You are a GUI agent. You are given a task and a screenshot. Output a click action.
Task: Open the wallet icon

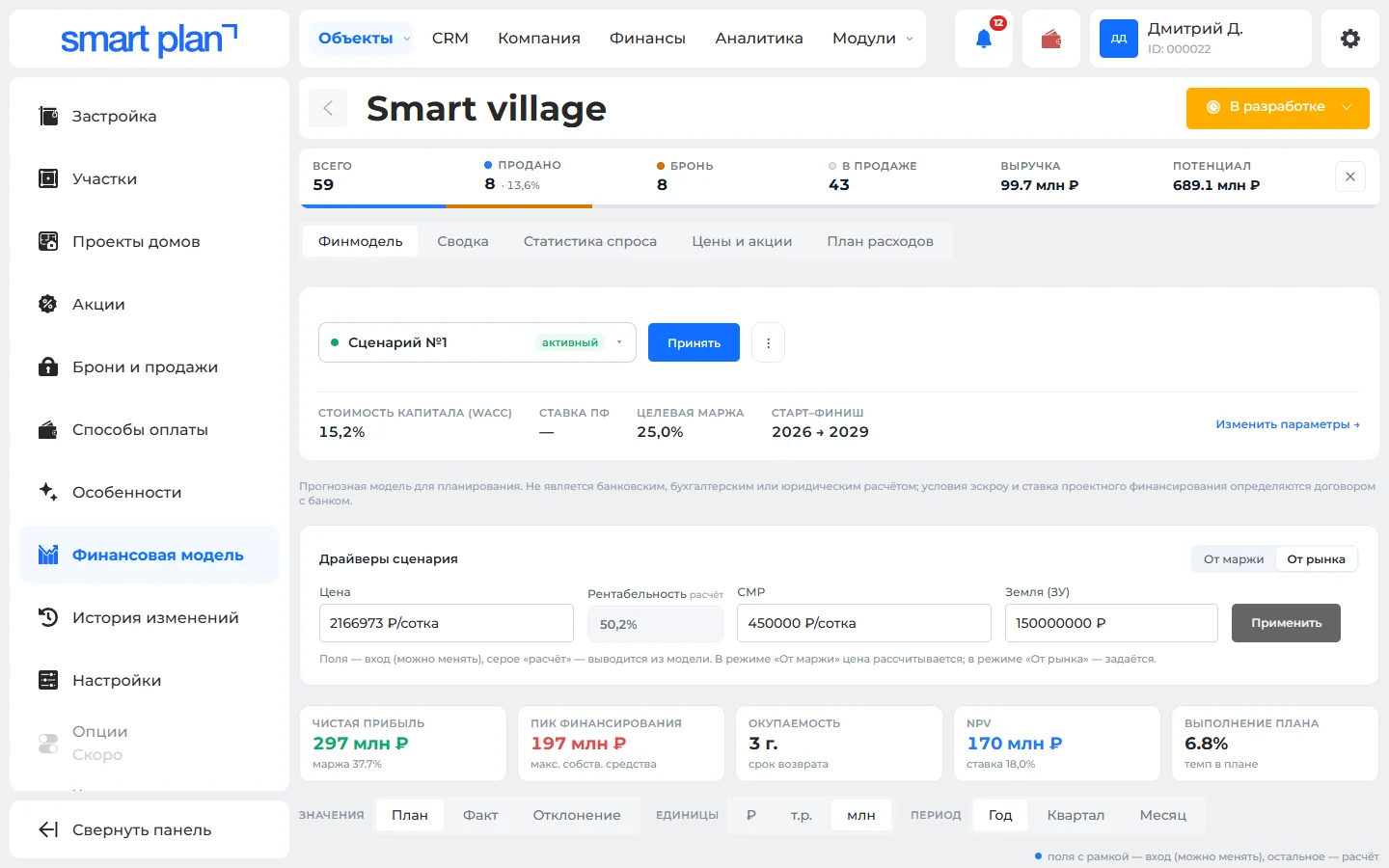[x=1051, y=39]
